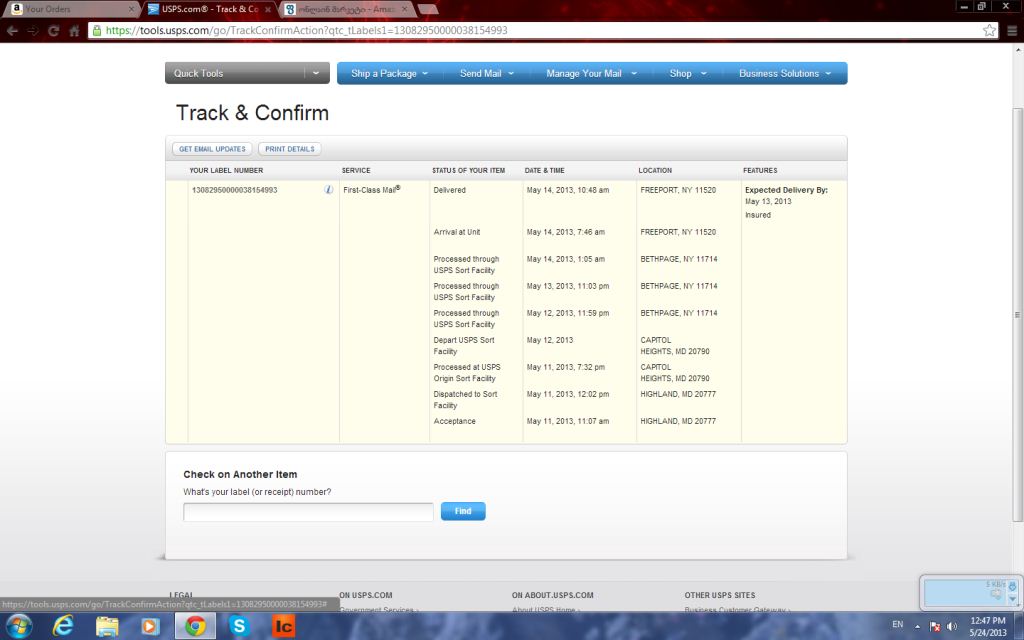Click the label number info icon

click(328, 189)
